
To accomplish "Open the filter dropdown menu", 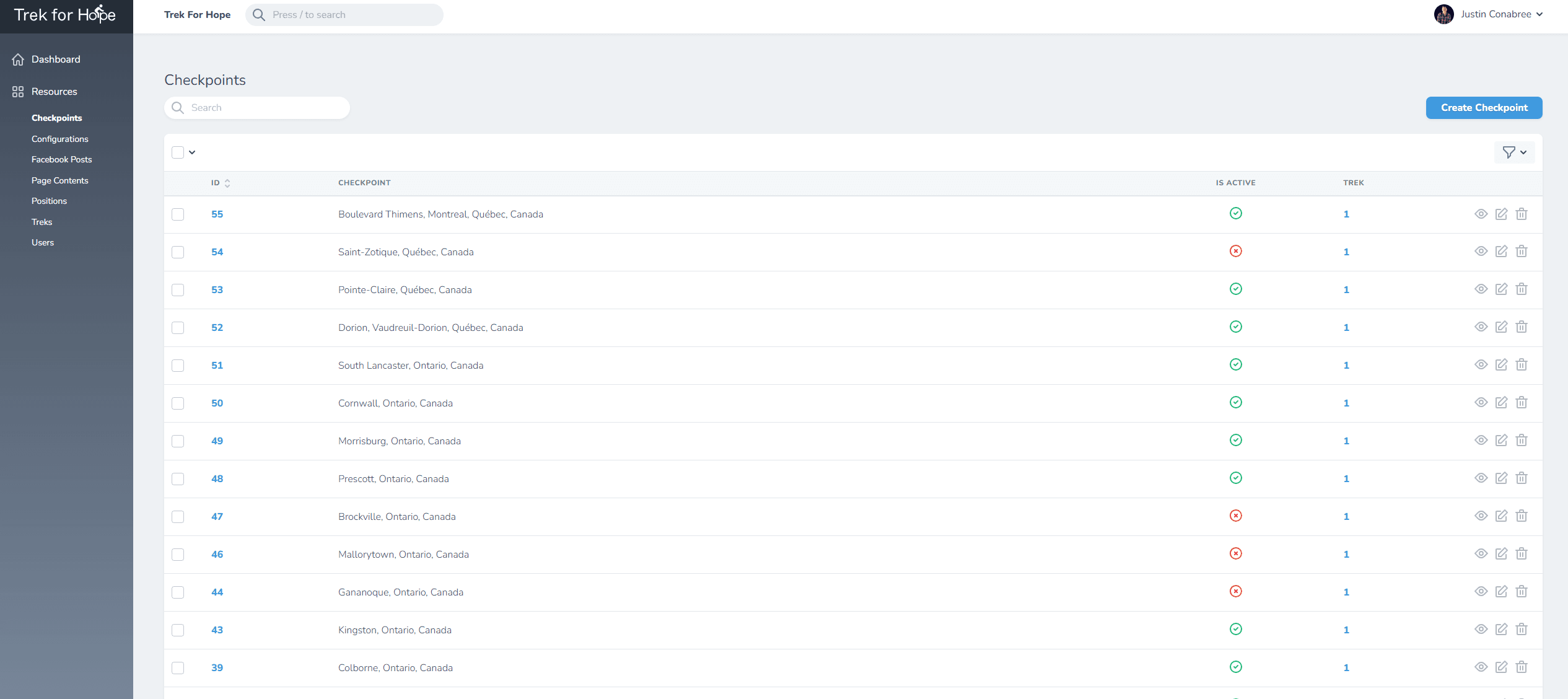I will (x=1514, y=152).
